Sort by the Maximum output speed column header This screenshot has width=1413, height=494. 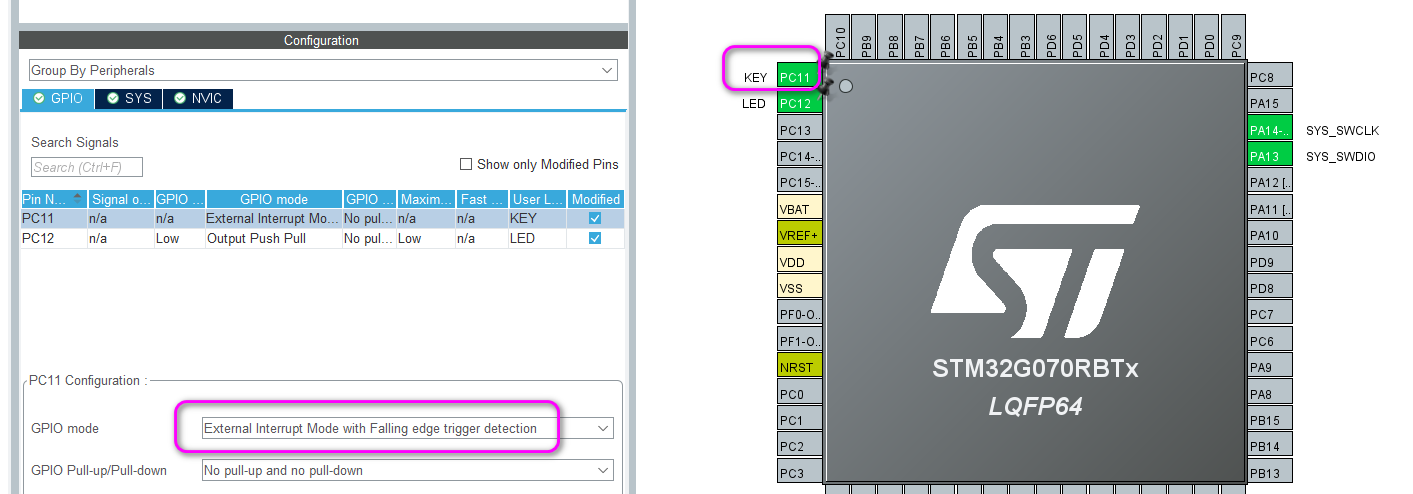(x=426, y=199)
